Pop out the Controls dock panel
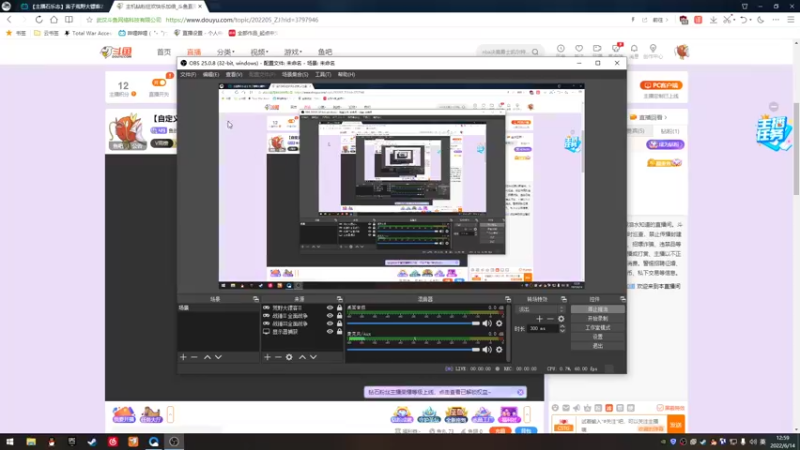This screenshot has width=800, height=450. pos(622,299)
